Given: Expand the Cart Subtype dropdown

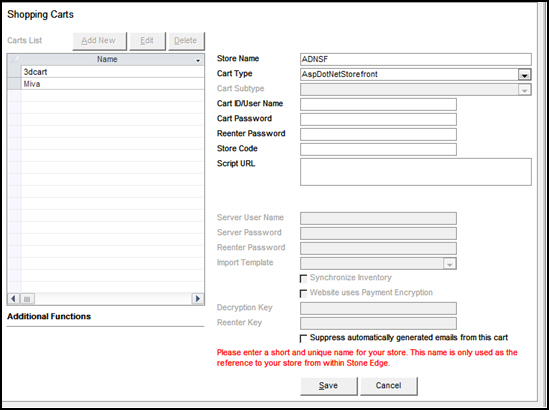Looking at the screenshot, I should pyautogui.click(x=524, y=90).
